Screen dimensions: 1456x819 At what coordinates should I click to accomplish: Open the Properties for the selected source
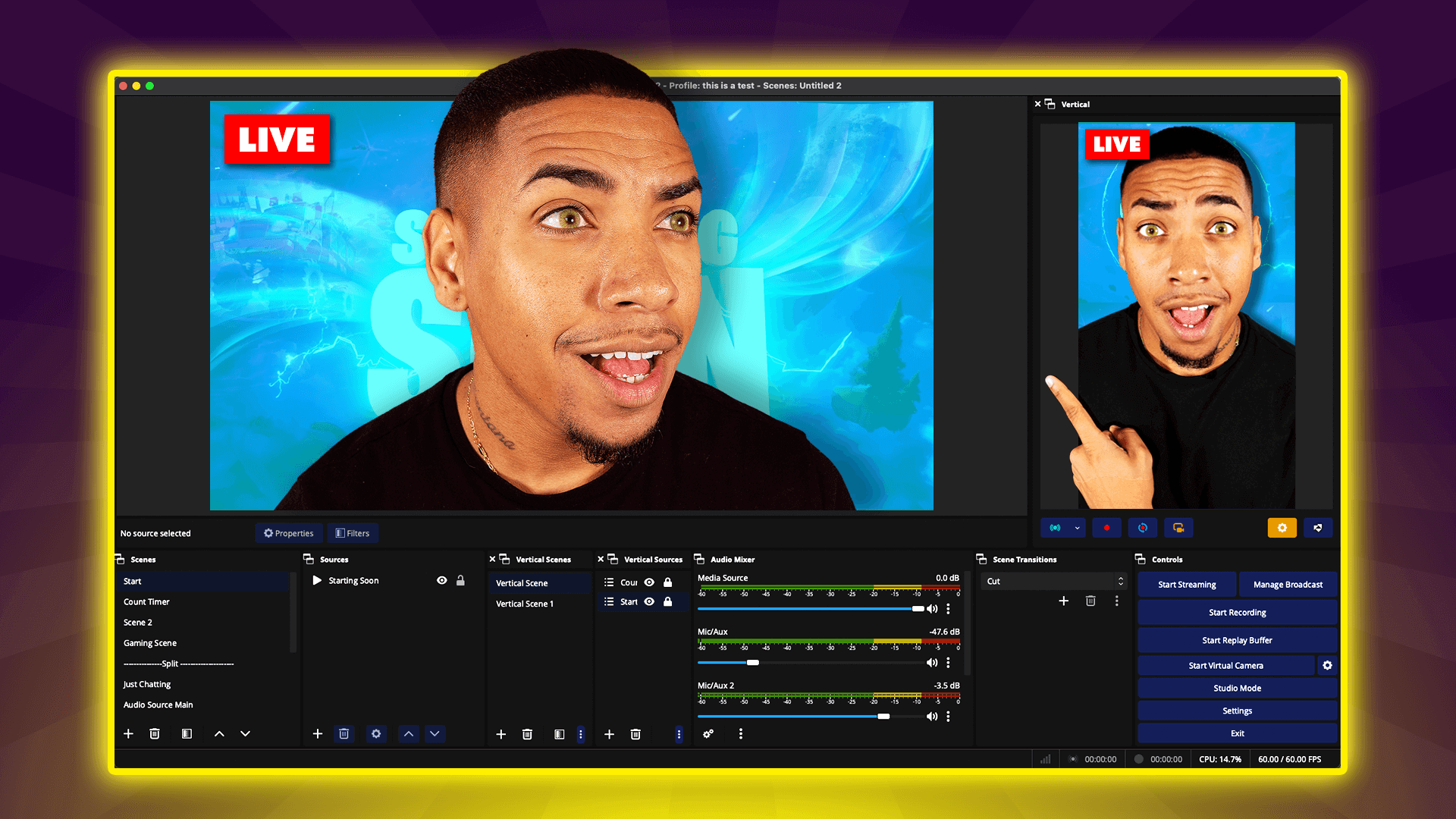click(x=289, y=532)
